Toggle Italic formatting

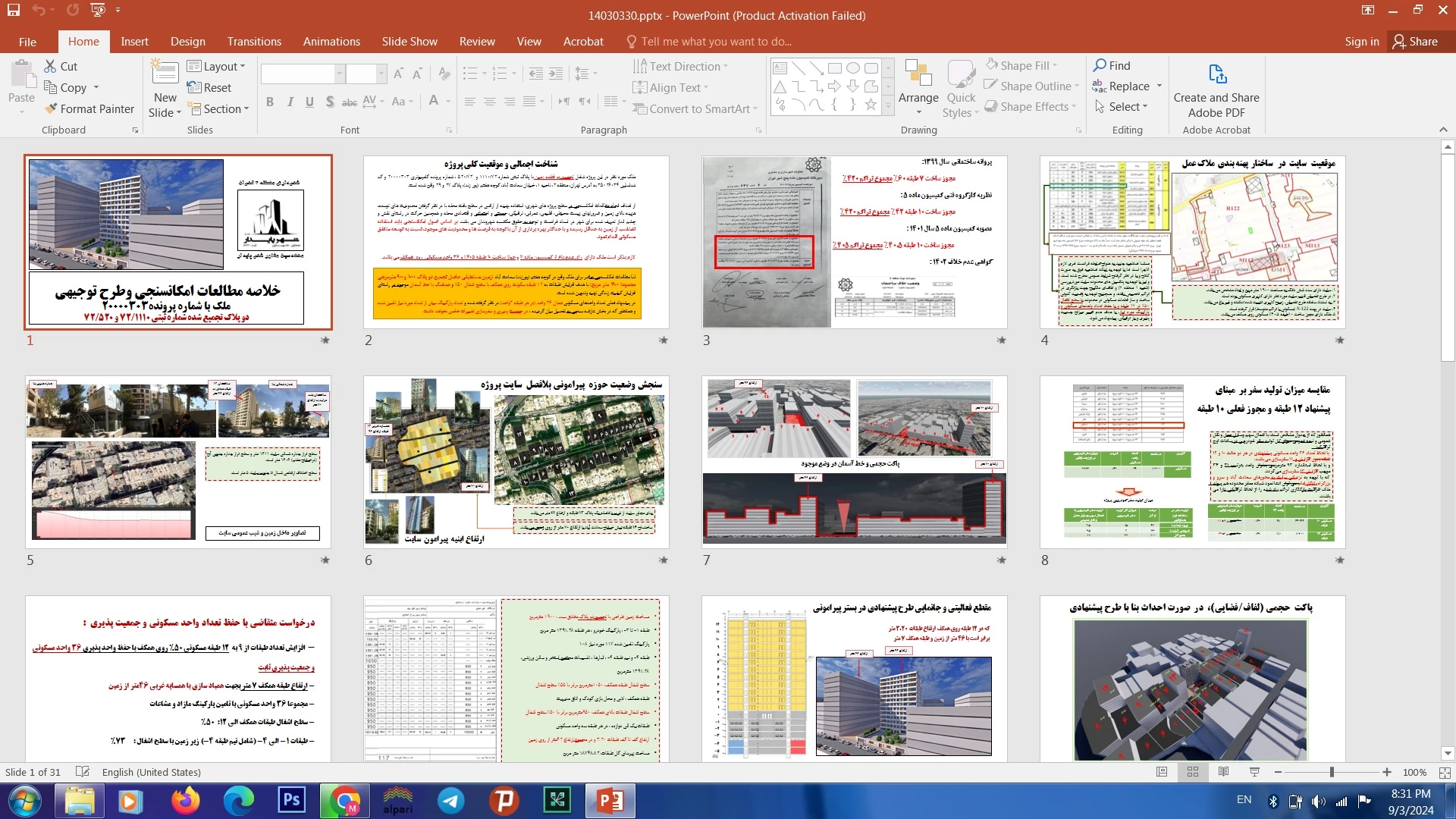290,101
